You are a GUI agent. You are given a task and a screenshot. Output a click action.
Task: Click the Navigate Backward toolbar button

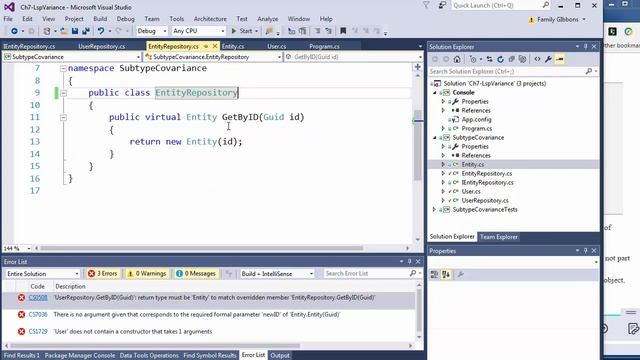[x=14, y=31]
